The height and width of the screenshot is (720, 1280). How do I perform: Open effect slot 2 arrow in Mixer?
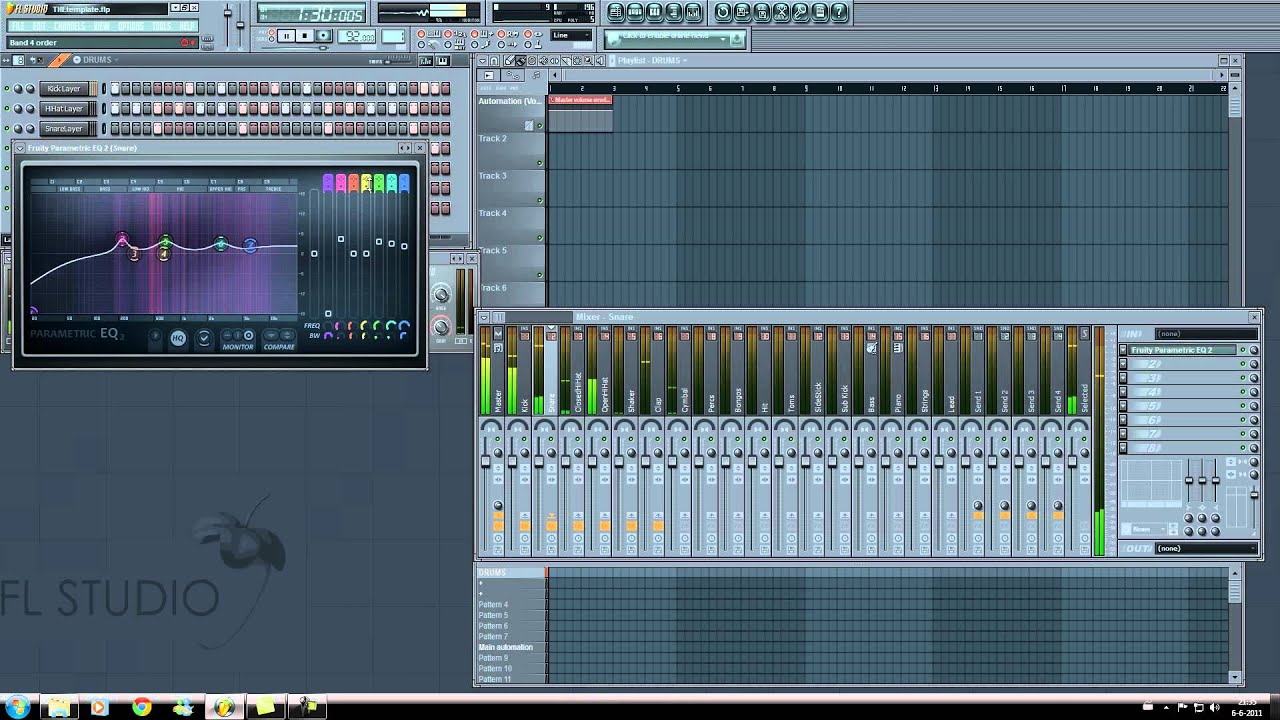pyautogui.click(x=1123, y=365)
